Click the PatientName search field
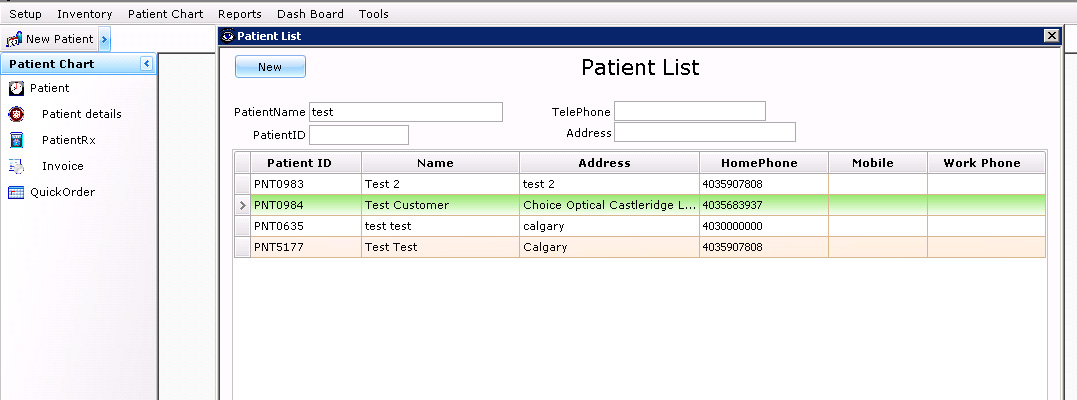This screenshot has width=1077, height=400. point(406,112)
